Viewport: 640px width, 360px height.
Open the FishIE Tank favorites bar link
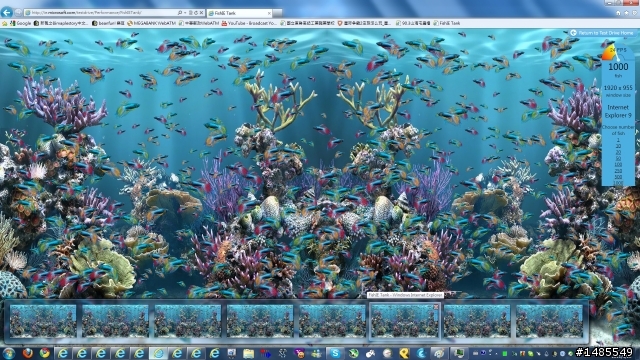pyautogui.click(x=447, y=23)
